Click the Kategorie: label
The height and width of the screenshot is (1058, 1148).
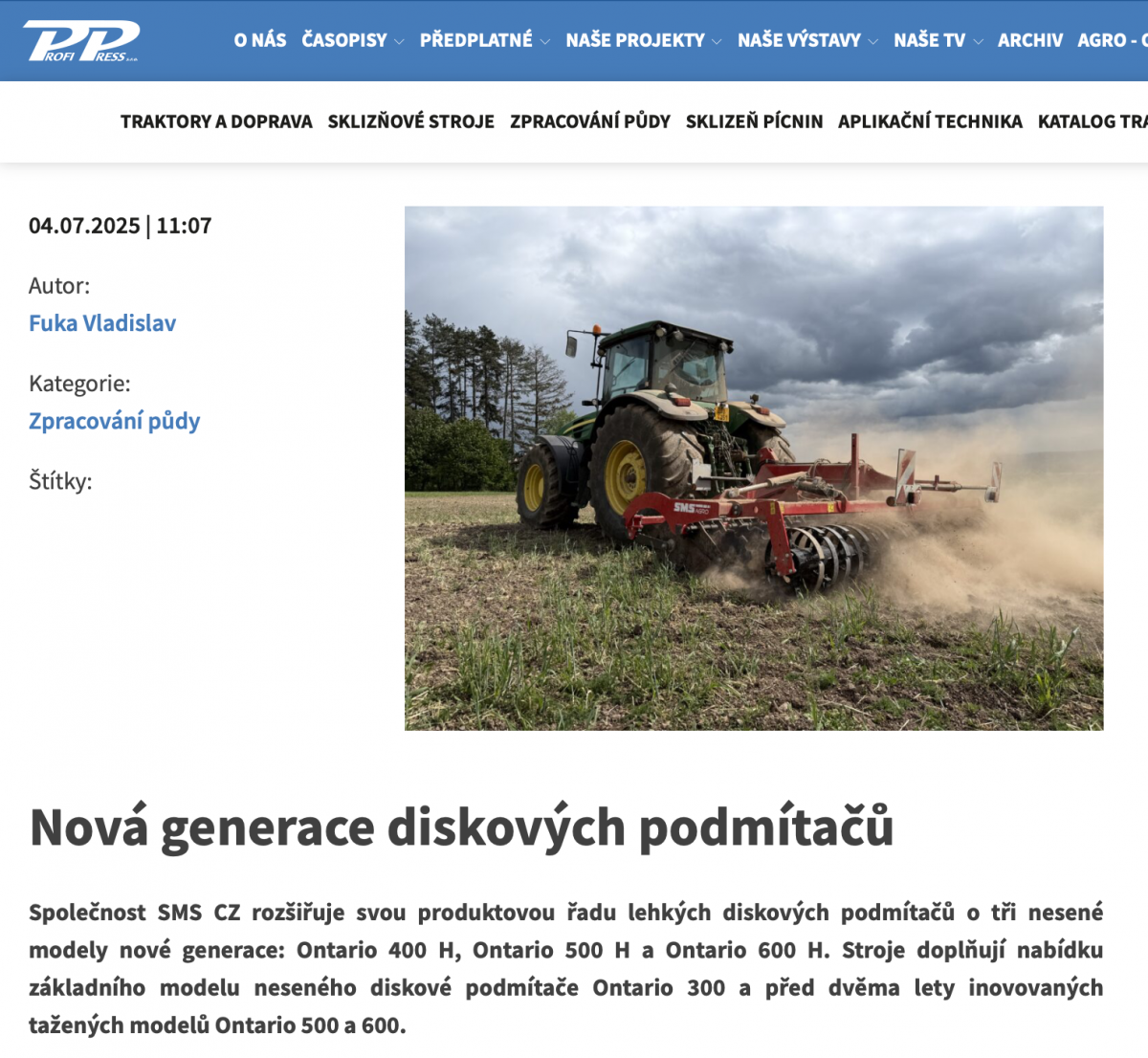point(79,384)
